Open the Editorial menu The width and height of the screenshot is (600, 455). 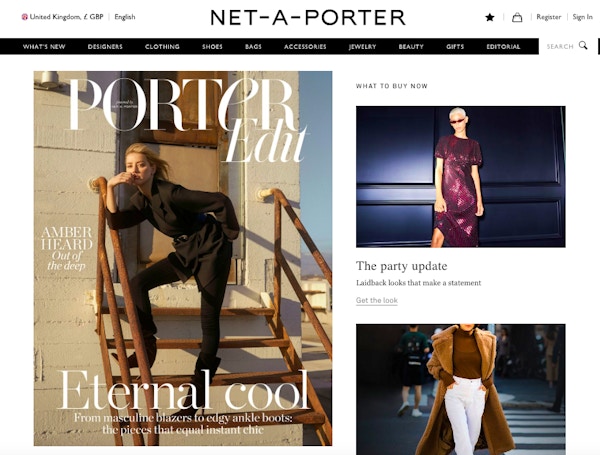(503, 47)
